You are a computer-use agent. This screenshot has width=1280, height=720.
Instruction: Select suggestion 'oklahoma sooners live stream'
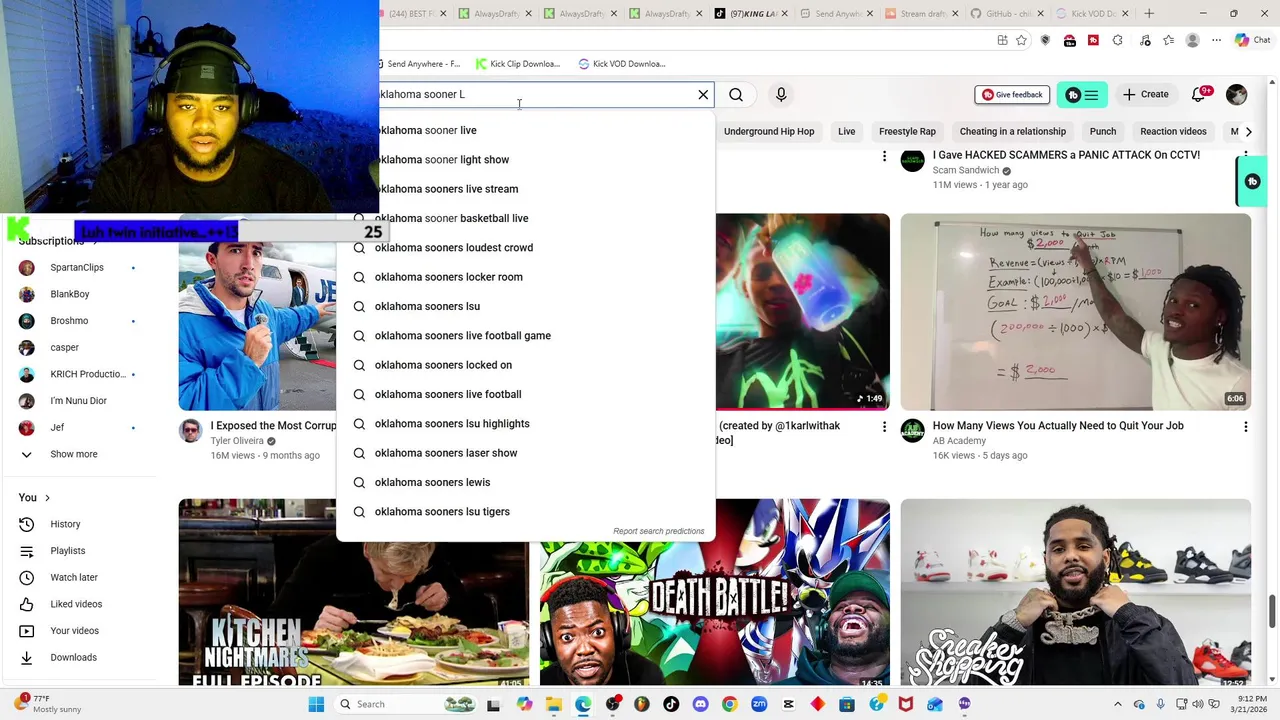pos(525,189)
